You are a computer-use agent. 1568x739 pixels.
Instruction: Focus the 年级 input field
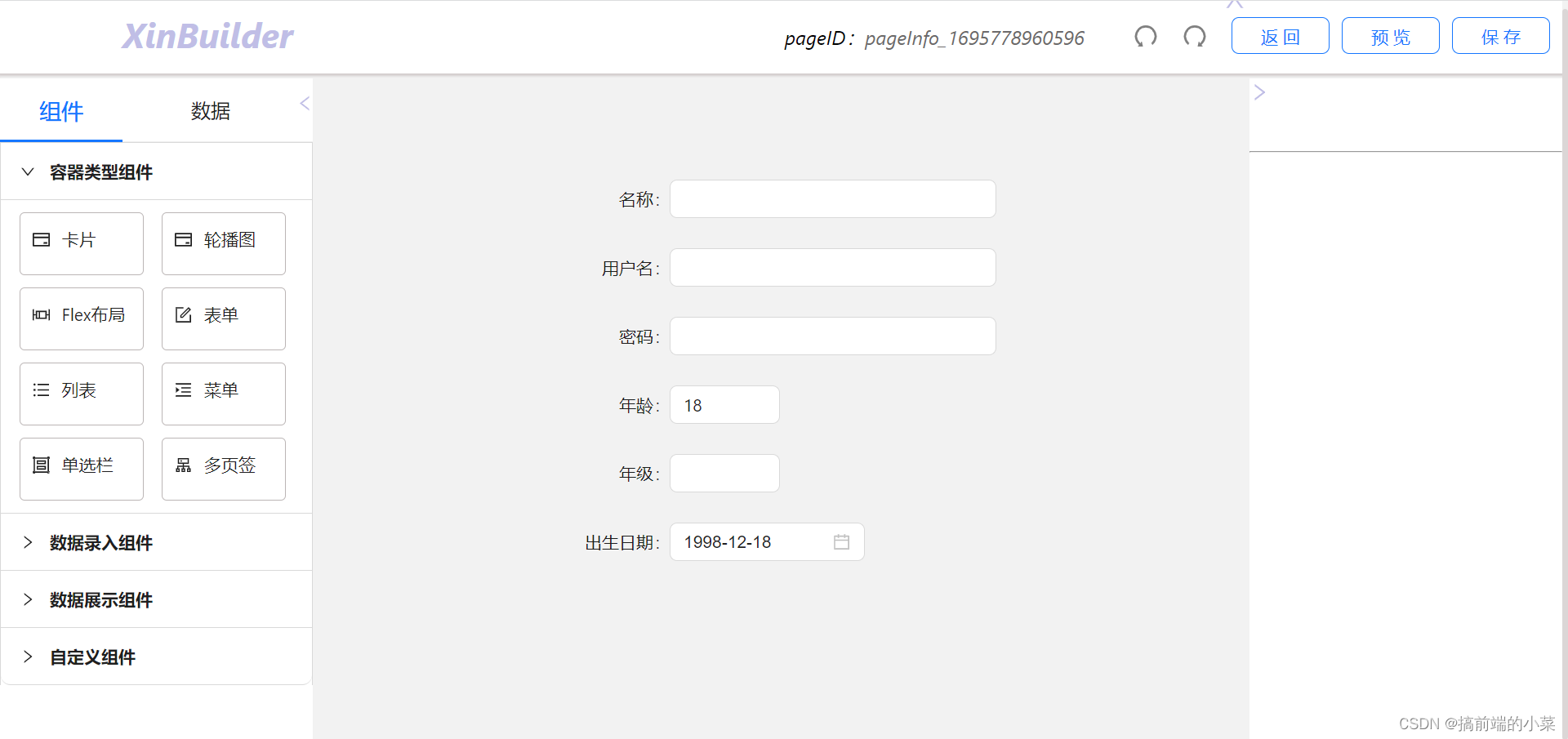[724, 474]
